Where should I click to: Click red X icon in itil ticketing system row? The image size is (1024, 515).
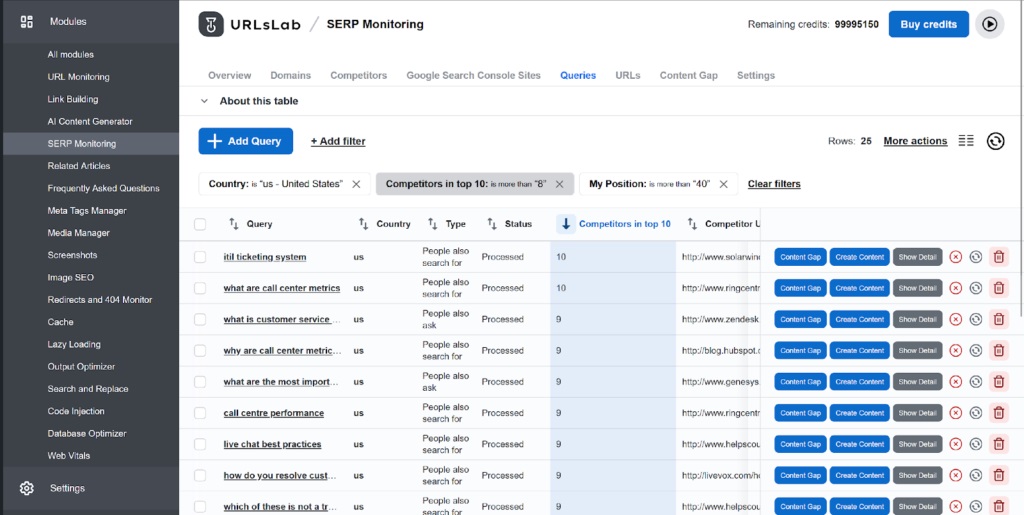pyautogui.click(x=955, y=257)
